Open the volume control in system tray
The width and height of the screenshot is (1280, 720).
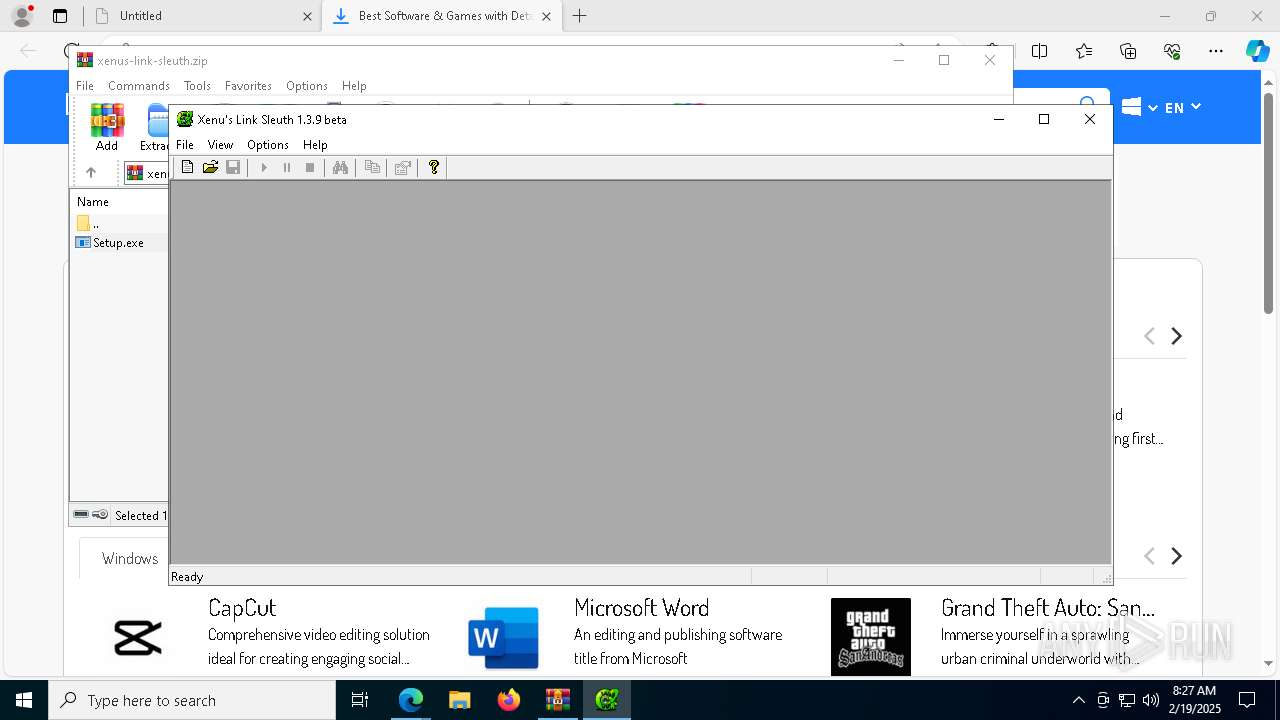(x=1150, y=700)
